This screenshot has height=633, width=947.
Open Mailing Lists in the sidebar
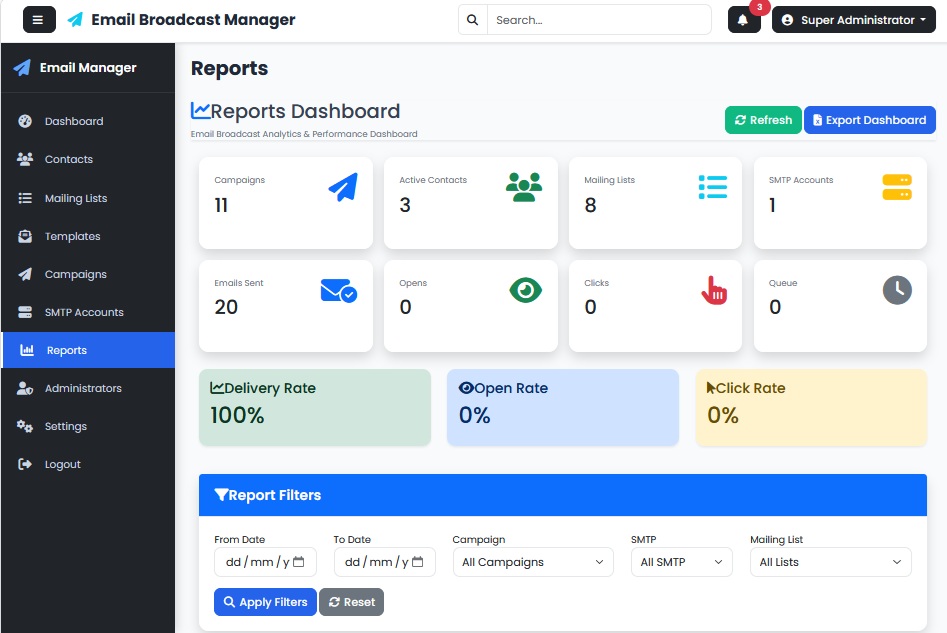click(88, 198)
